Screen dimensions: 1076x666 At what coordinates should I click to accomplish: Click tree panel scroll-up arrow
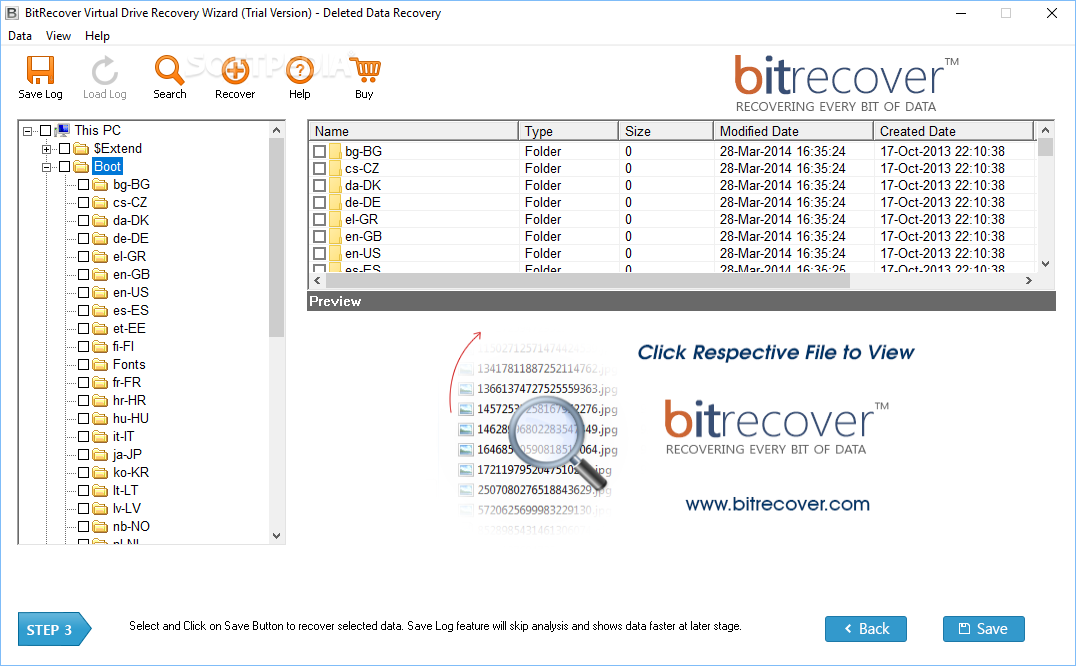277,130
